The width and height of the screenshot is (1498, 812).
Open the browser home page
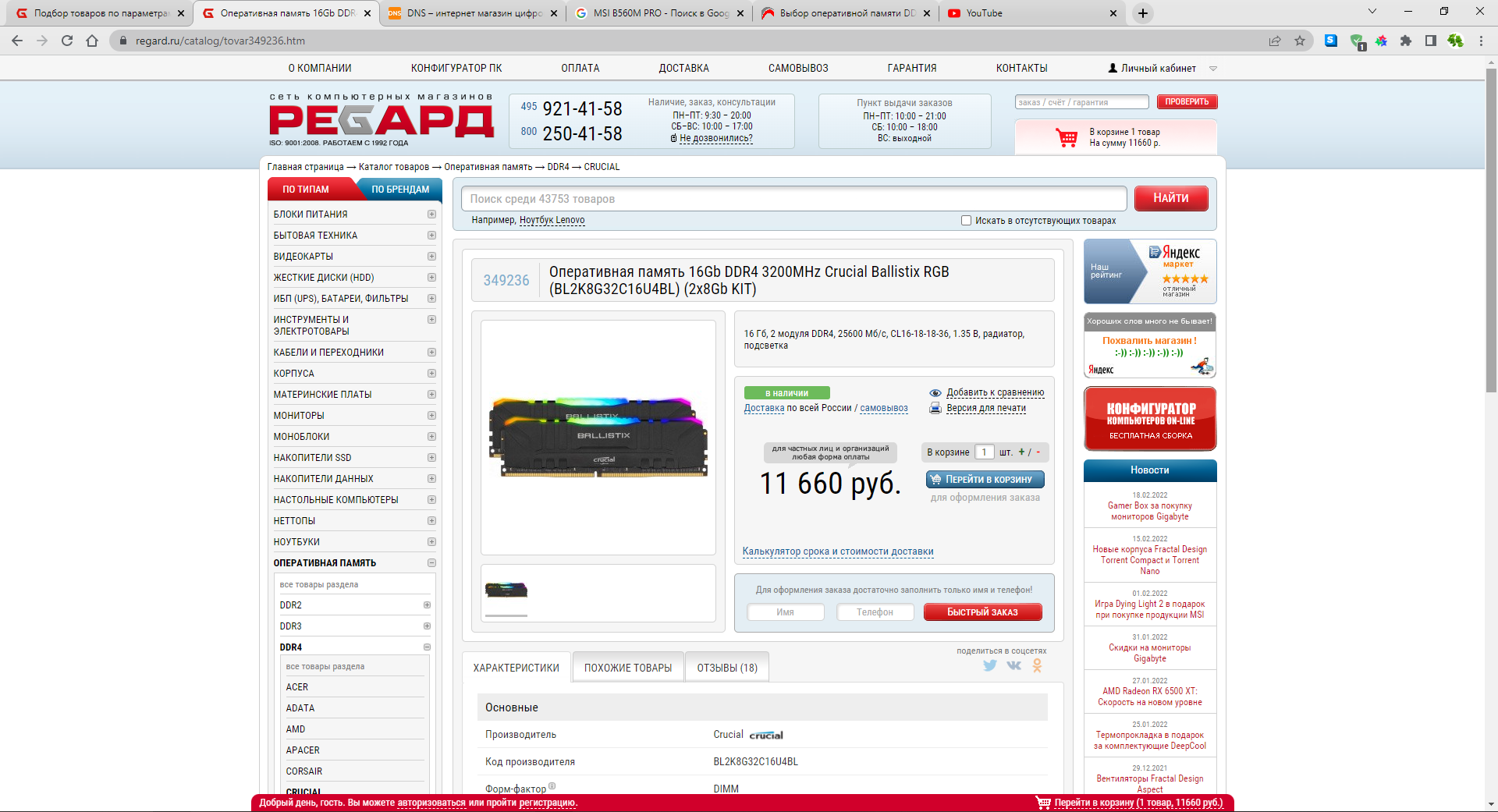point(92,41)
